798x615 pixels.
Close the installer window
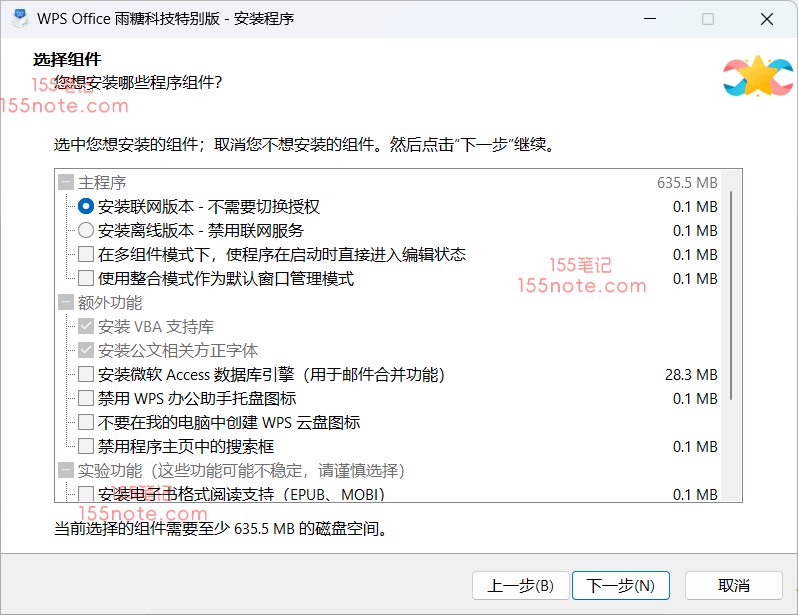click(765, 19)
